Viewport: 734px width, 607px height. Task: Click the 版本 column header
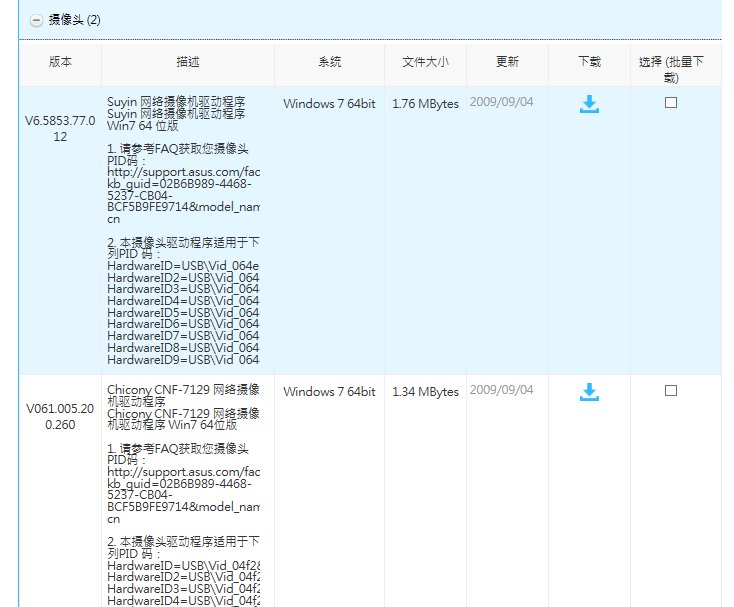(60, 61)
